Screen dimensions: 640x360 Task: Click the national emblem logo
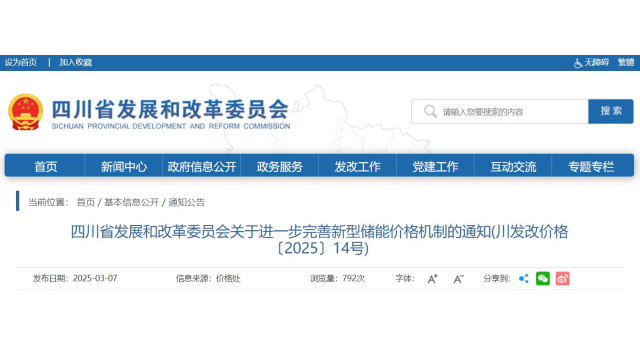(26, 112)
